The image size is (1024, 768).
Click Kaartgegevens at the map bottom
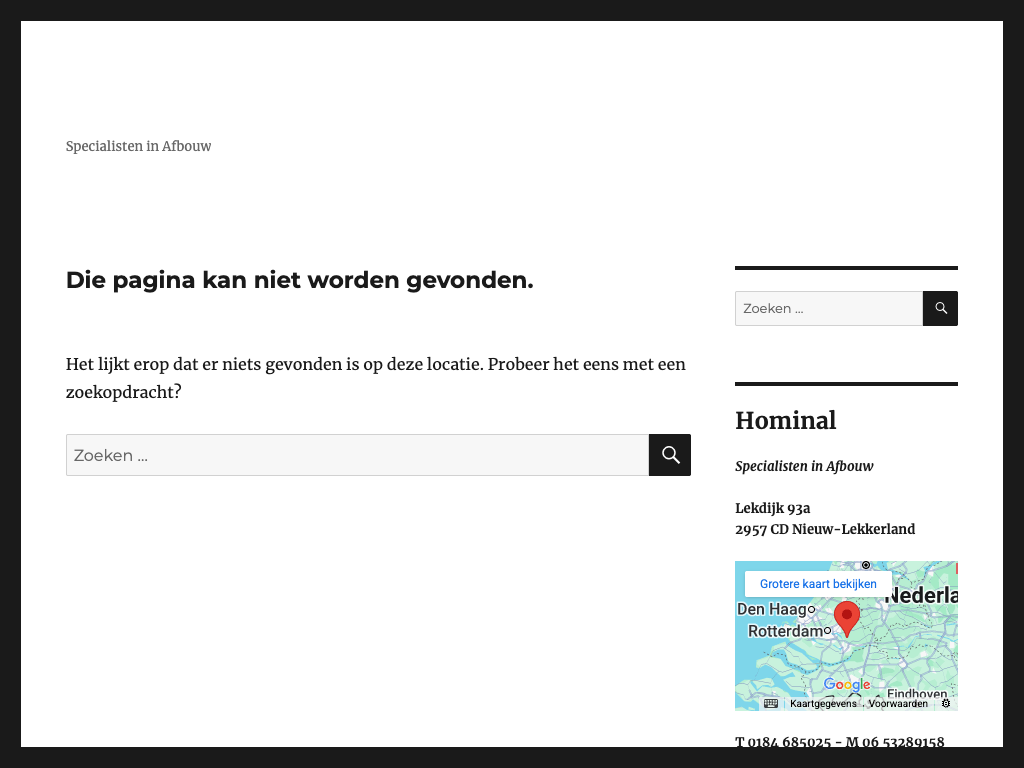pyautogui.click(x=823, y=704)
